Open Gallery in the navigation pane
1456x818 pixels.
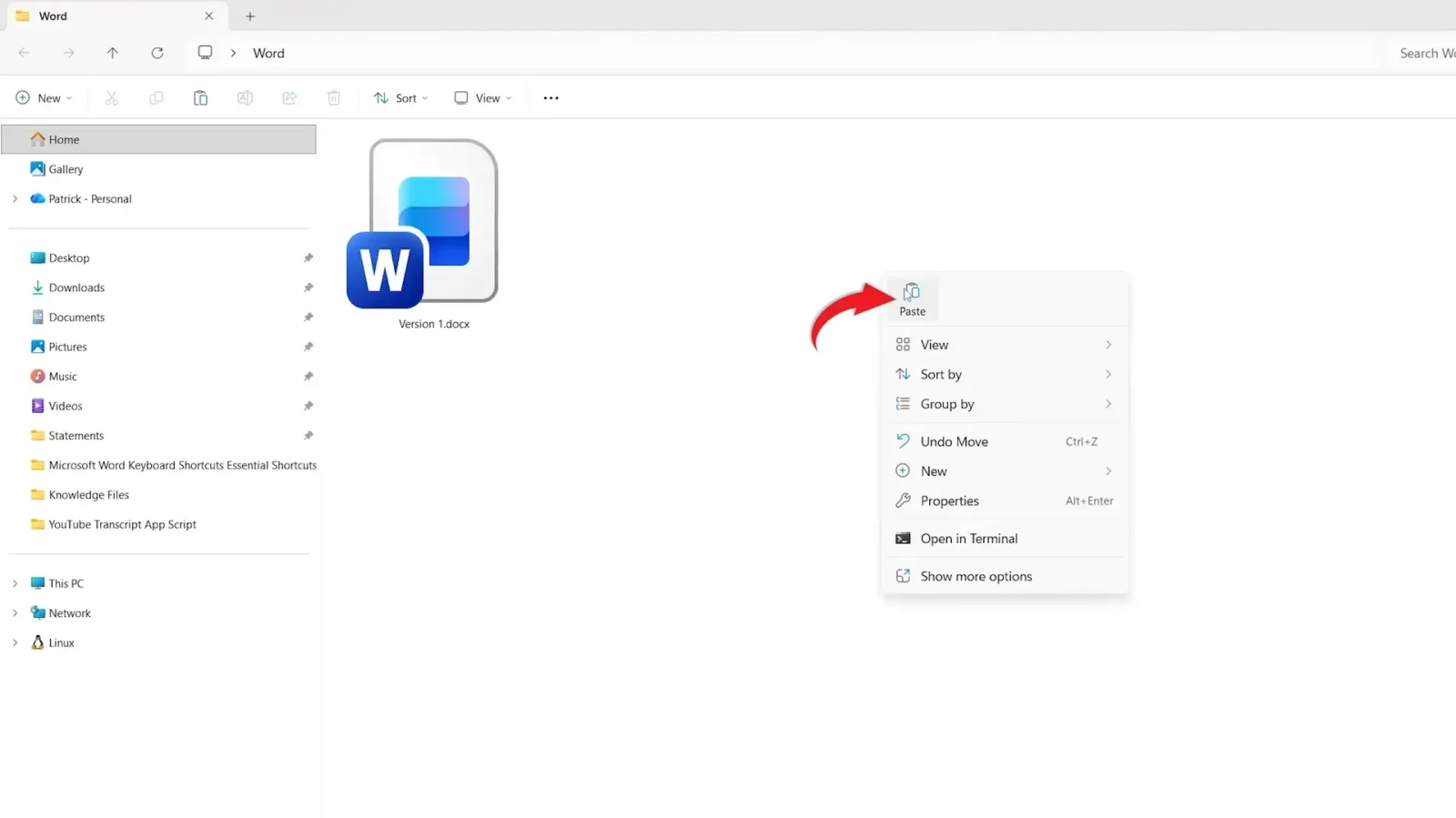click(159, 169)
